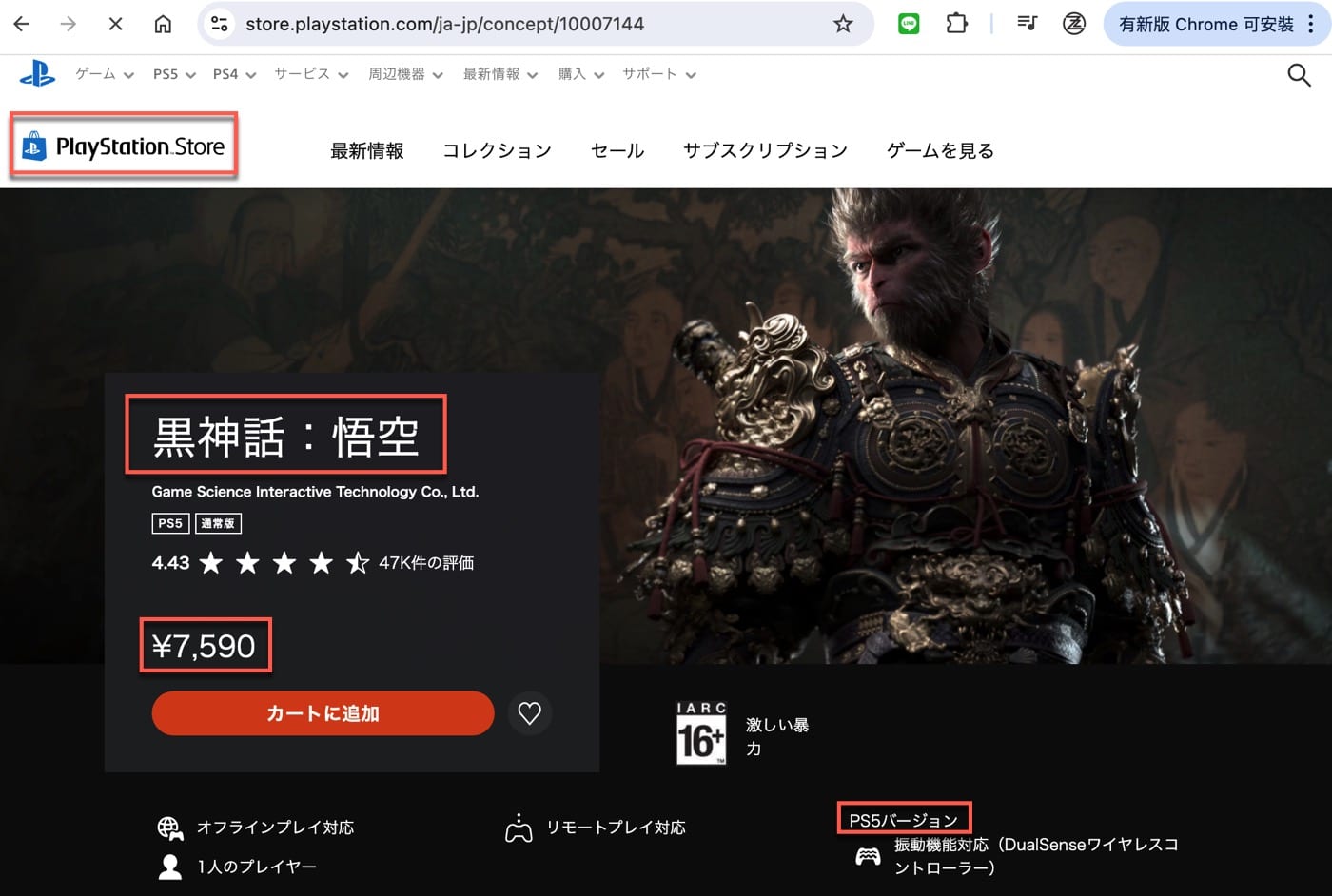Click the offline play globe icon

point(170,828)
